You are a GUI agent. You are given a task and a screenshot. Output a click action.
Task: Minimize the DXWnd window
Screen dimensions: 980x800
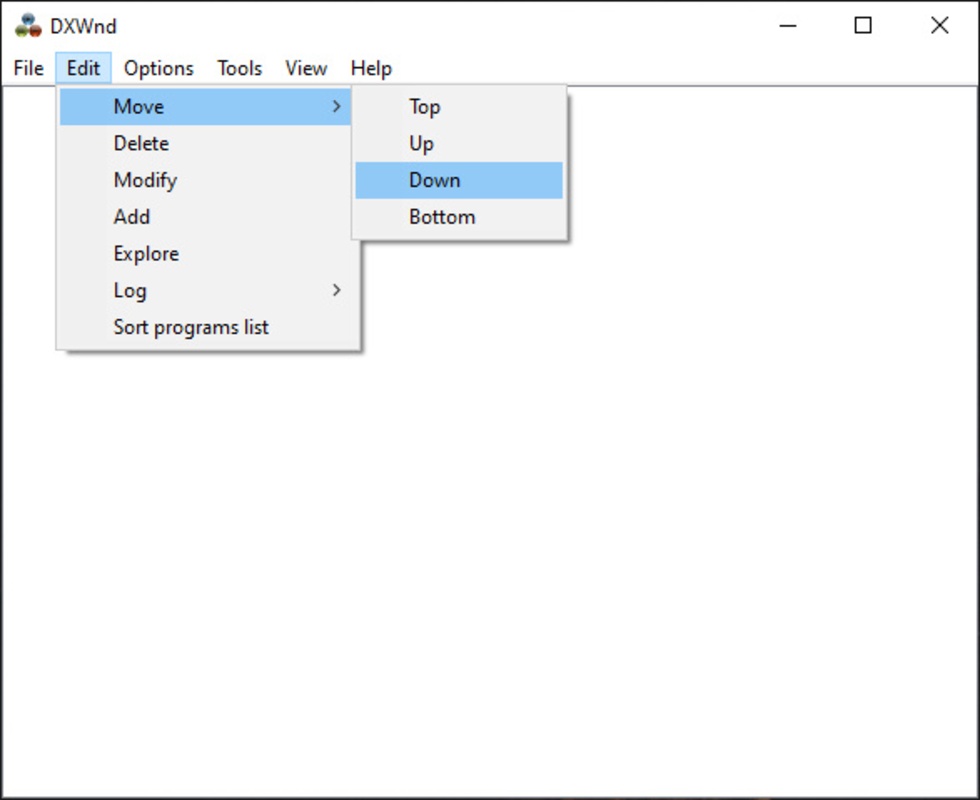[788, 26]
